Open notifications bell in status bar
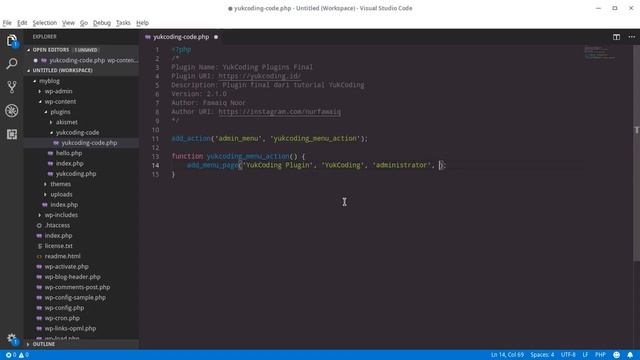The height and width of the screenshot is (360, 640). tap(630, 355)
